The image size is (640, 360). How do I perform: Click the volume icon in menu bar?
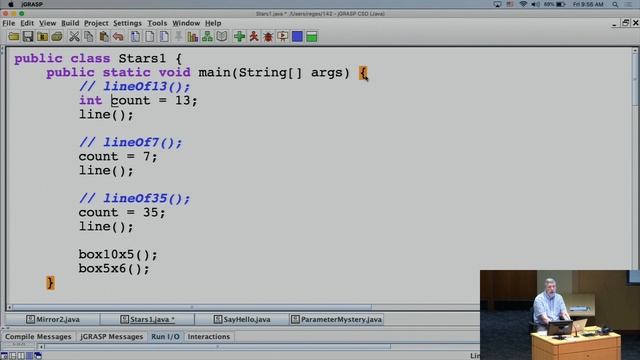click(536, 4)
